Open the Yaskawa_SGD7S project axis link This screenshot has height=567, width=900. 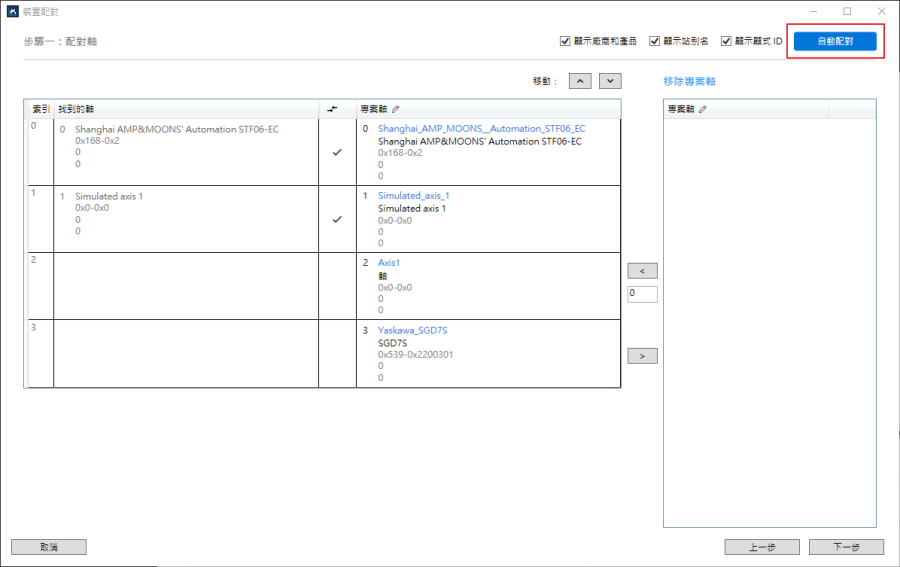tap(412, 331)
